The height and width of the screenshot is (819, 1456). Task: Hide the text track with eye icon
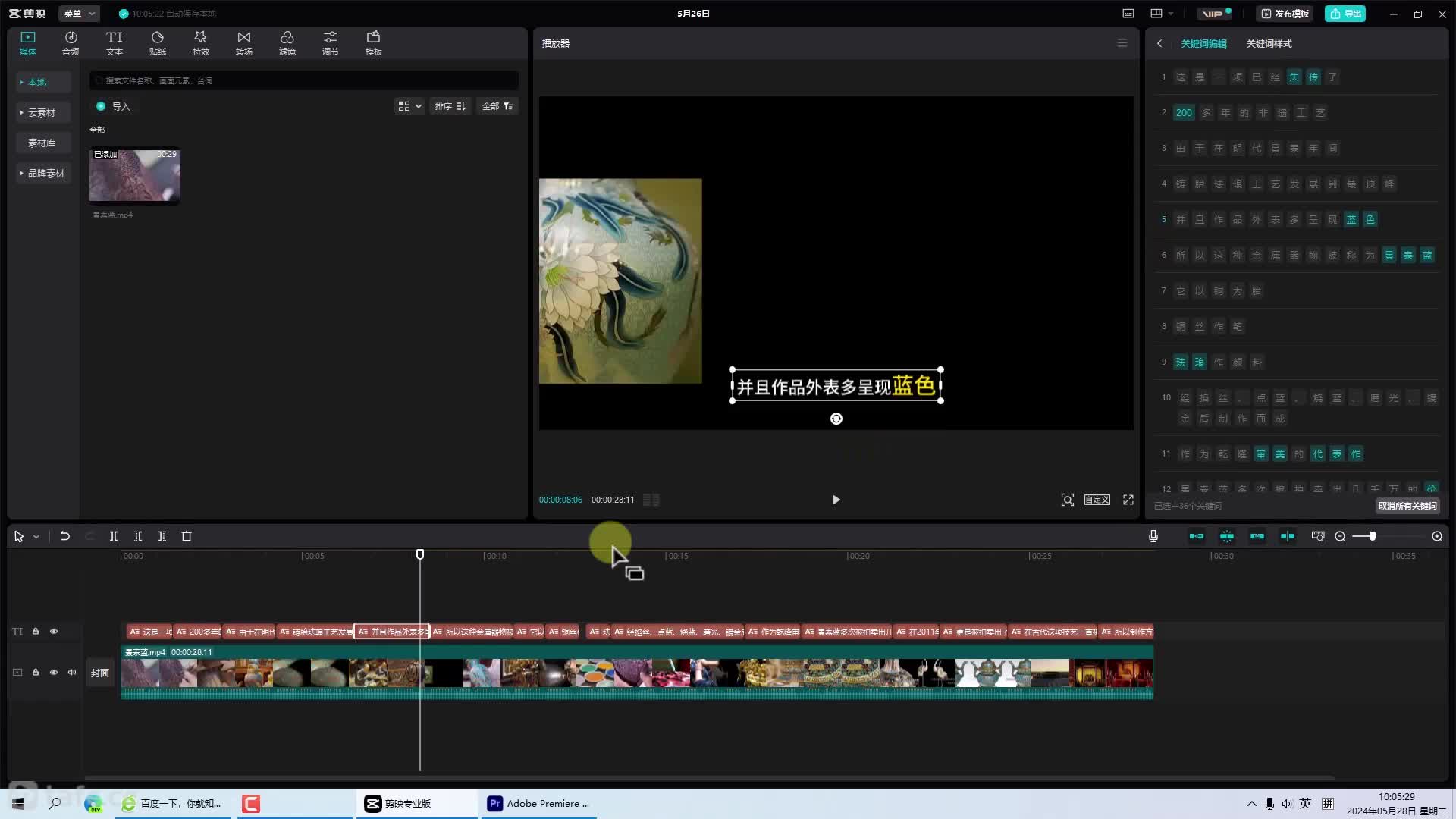(54, 631)
